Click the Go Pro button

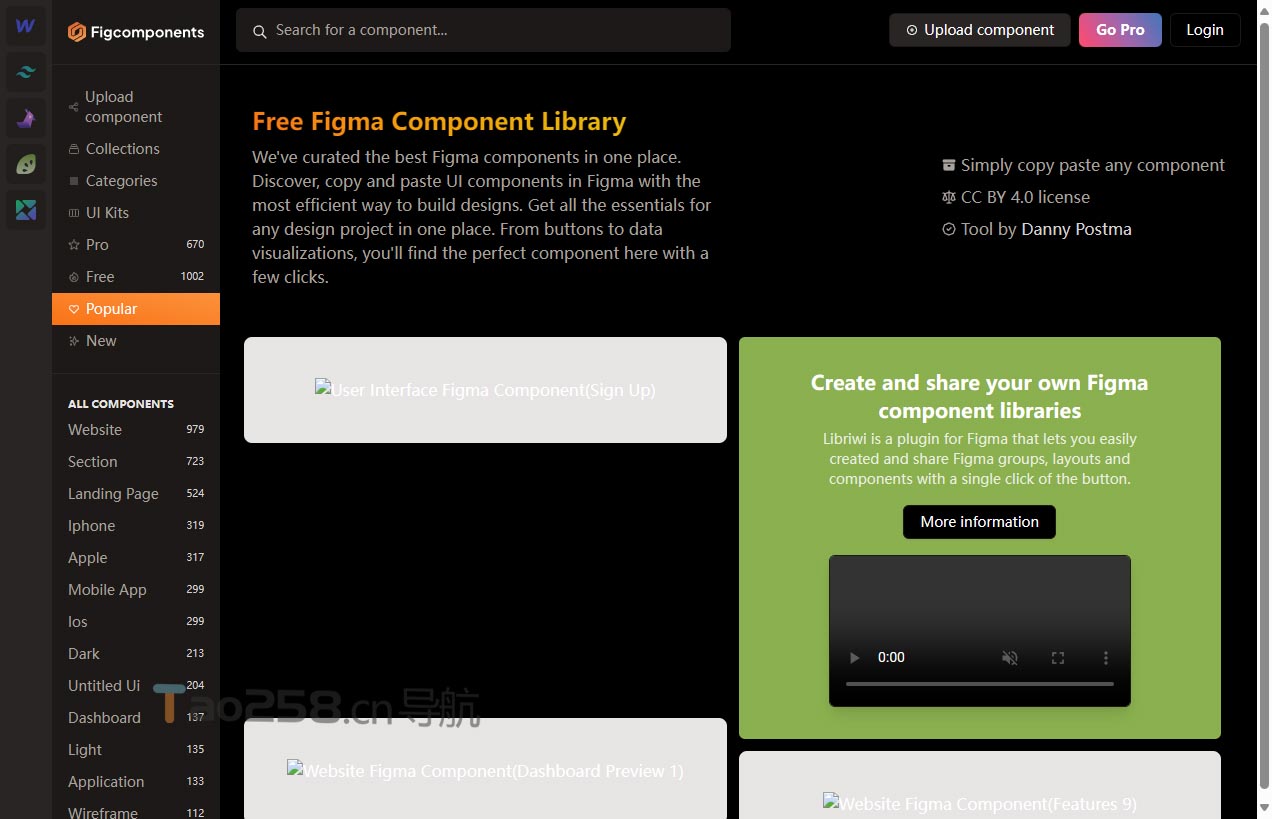point(1120,30)
